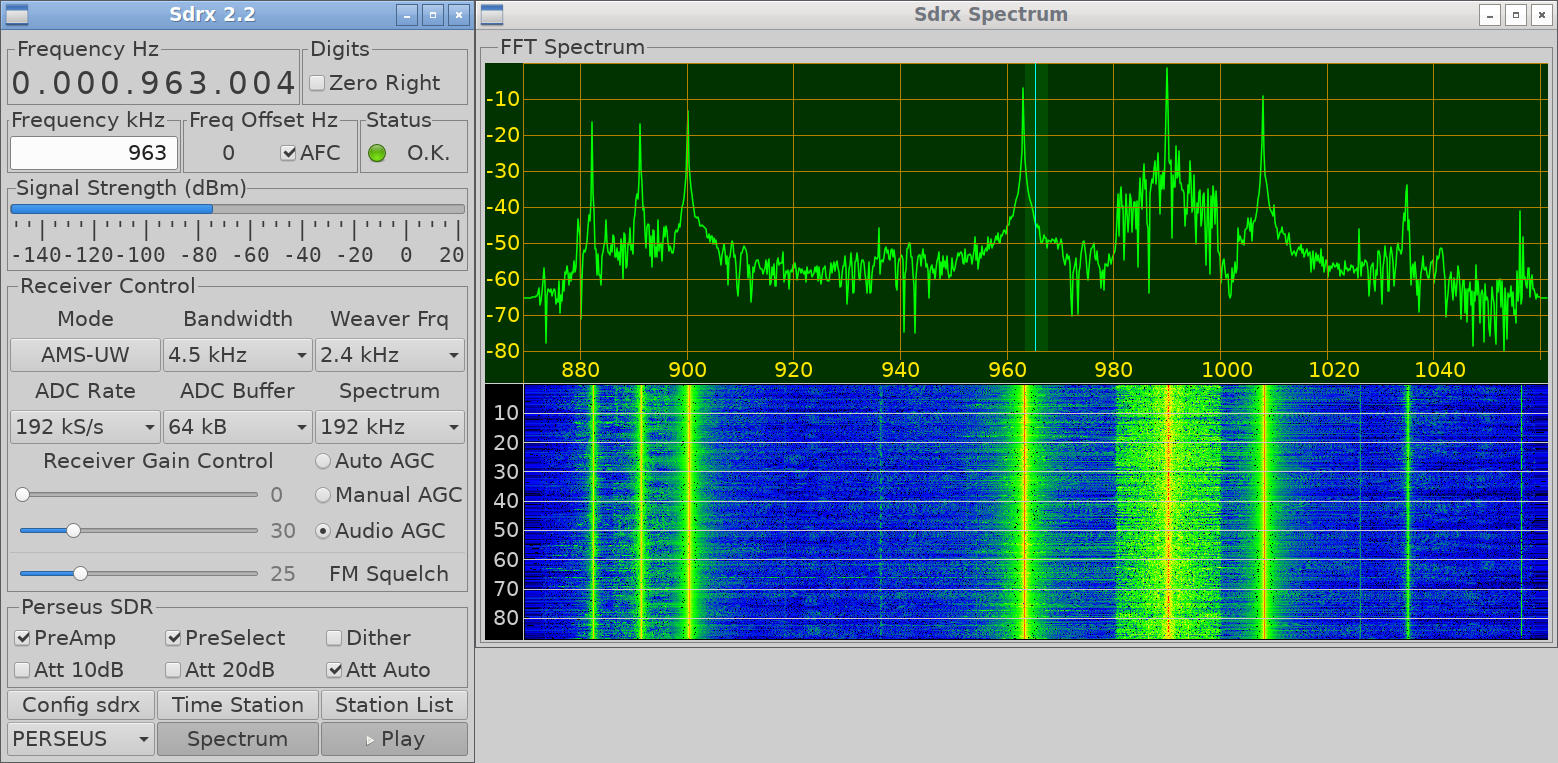Viewport: 1558px width, 763px height.
Task: Click the Perseus SDR group label
Action: 87,607
